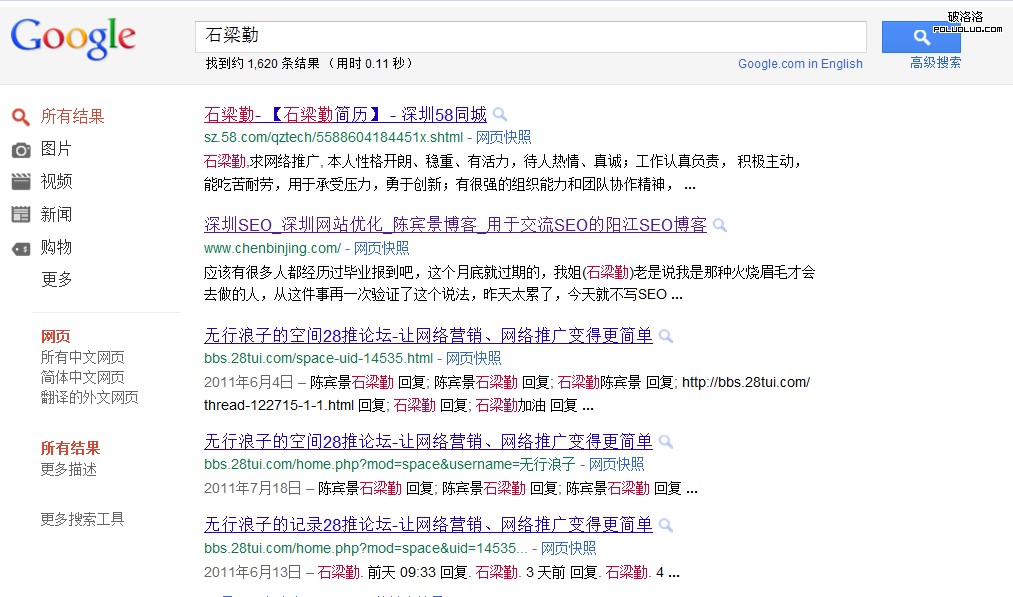Switch to 新闻 news results
Image resolution: width=1013 pixels, height=597 pixels.
[56, 215]
